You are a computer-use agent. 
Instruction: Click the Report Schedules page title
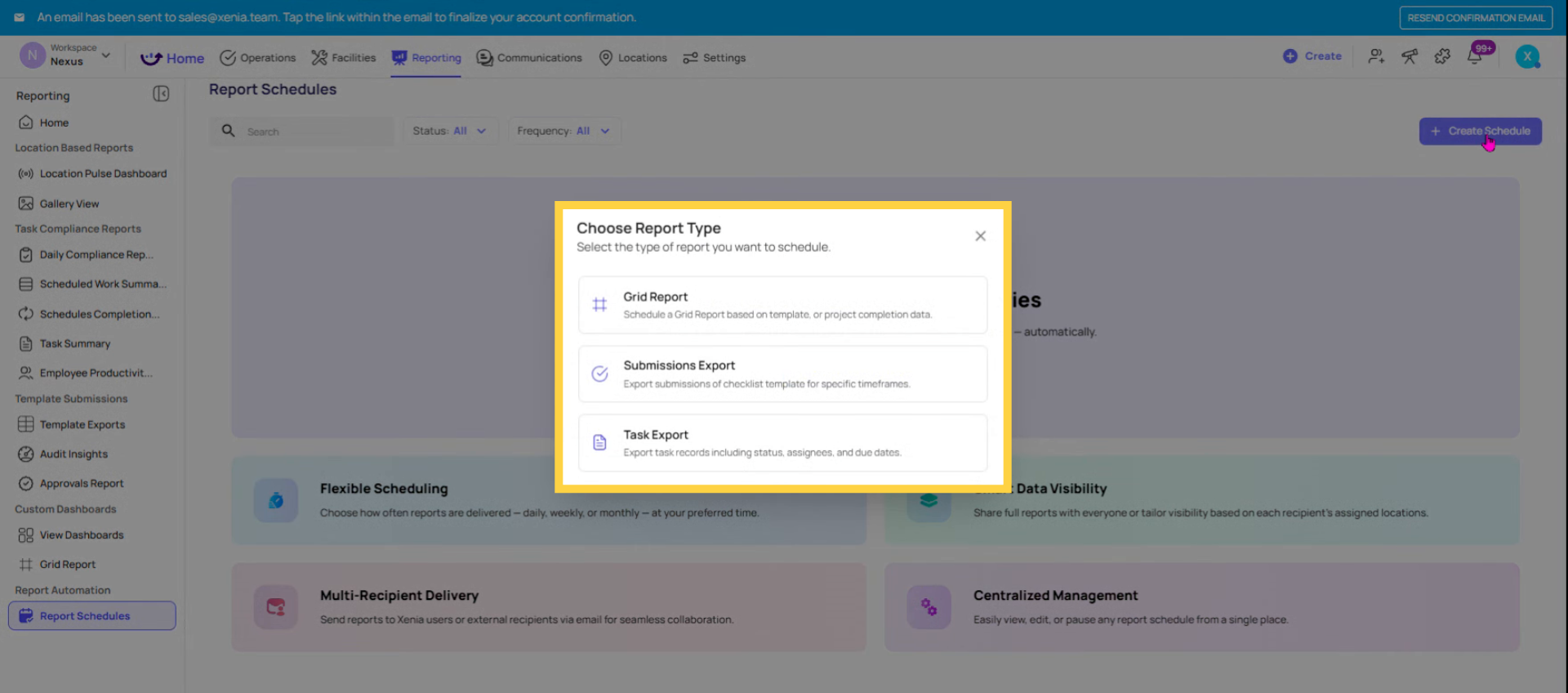[273, 90]
